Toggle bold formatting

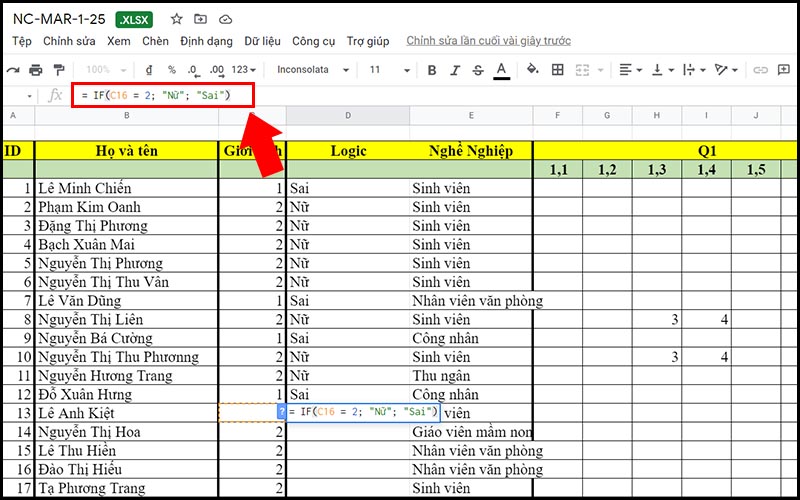point(432,70)
